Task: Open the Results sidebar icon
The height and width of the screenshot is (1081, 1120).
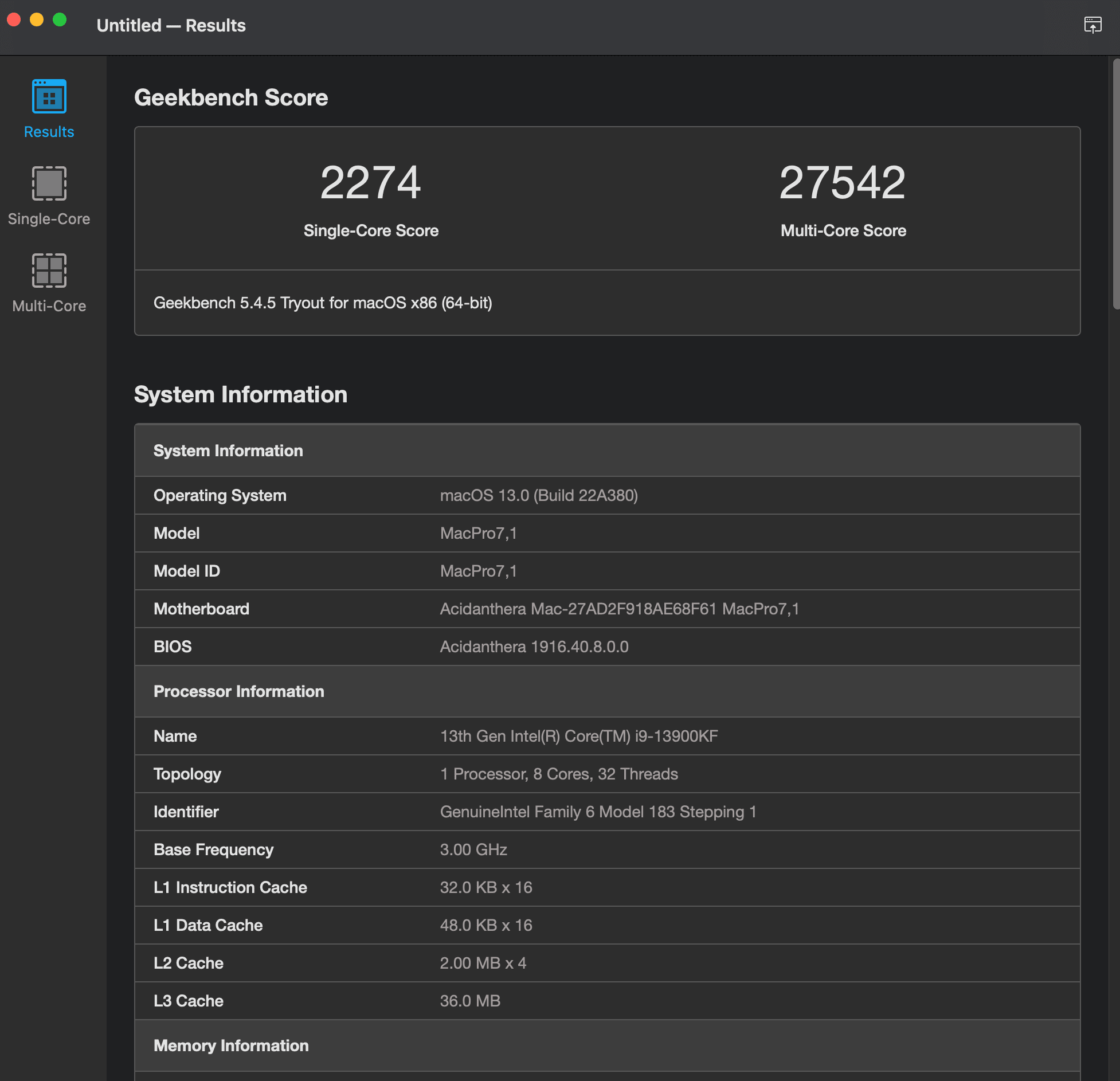Action: click(49, 96)
